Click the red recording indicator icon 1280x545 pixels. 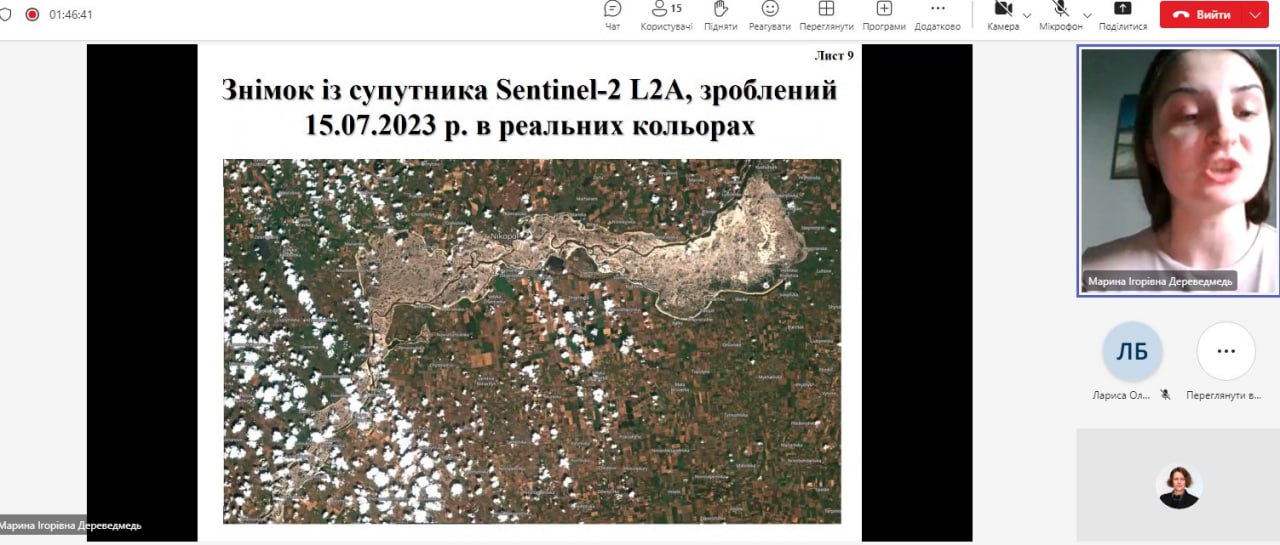(x=32, y=14)
